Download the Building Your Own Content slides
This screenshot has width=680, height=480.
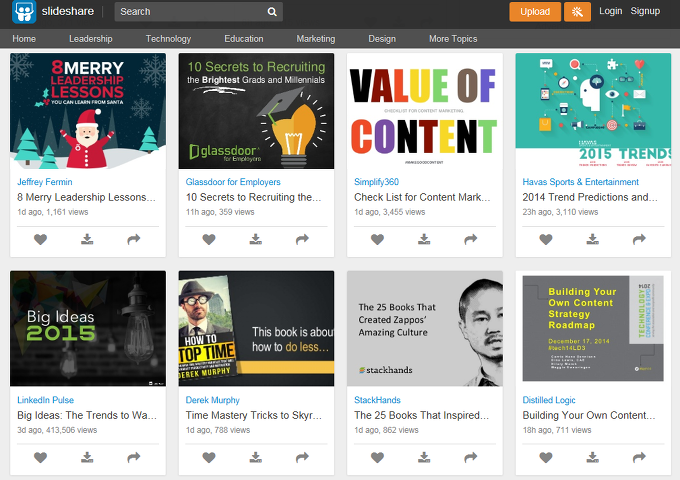pos(593,457)
